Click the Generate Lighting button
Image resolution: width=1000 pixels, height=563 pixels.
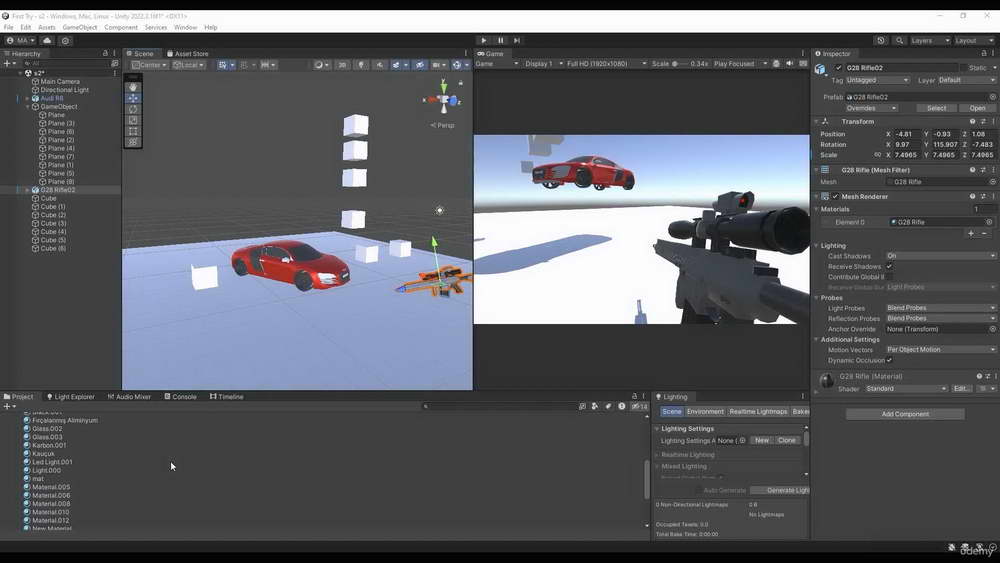coord(780,490)
